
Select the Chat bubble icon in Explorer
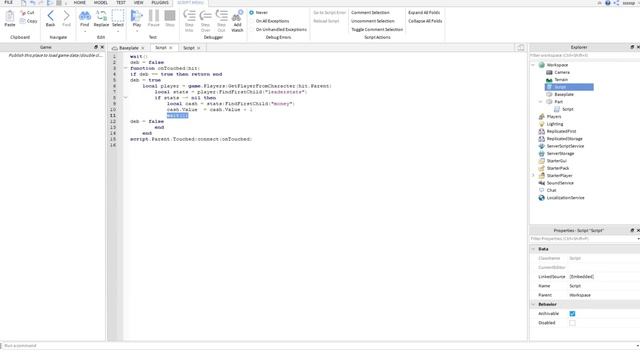pyautogui.click(x=542, y=190)
